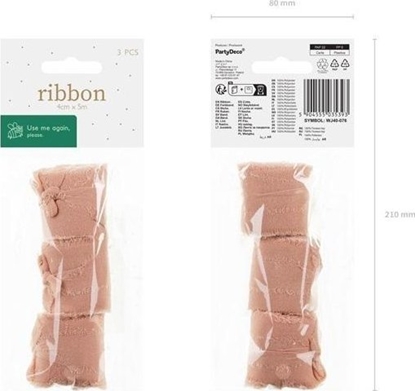Click the circular recycling symbol on the back label
The image size is (415, 391).
(x=322, y=64)
